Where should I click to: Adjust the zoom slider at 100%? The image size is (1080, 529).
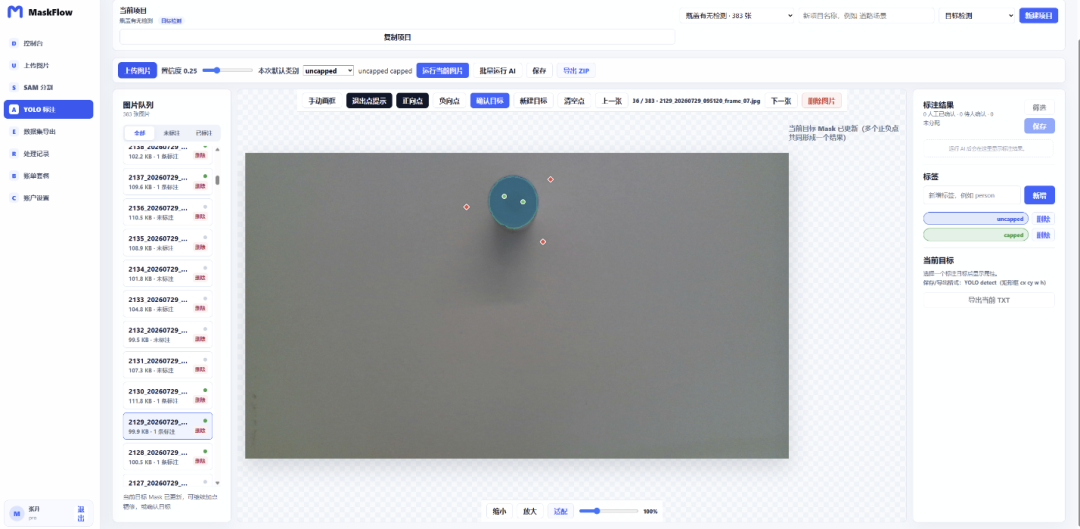(608, 511)
